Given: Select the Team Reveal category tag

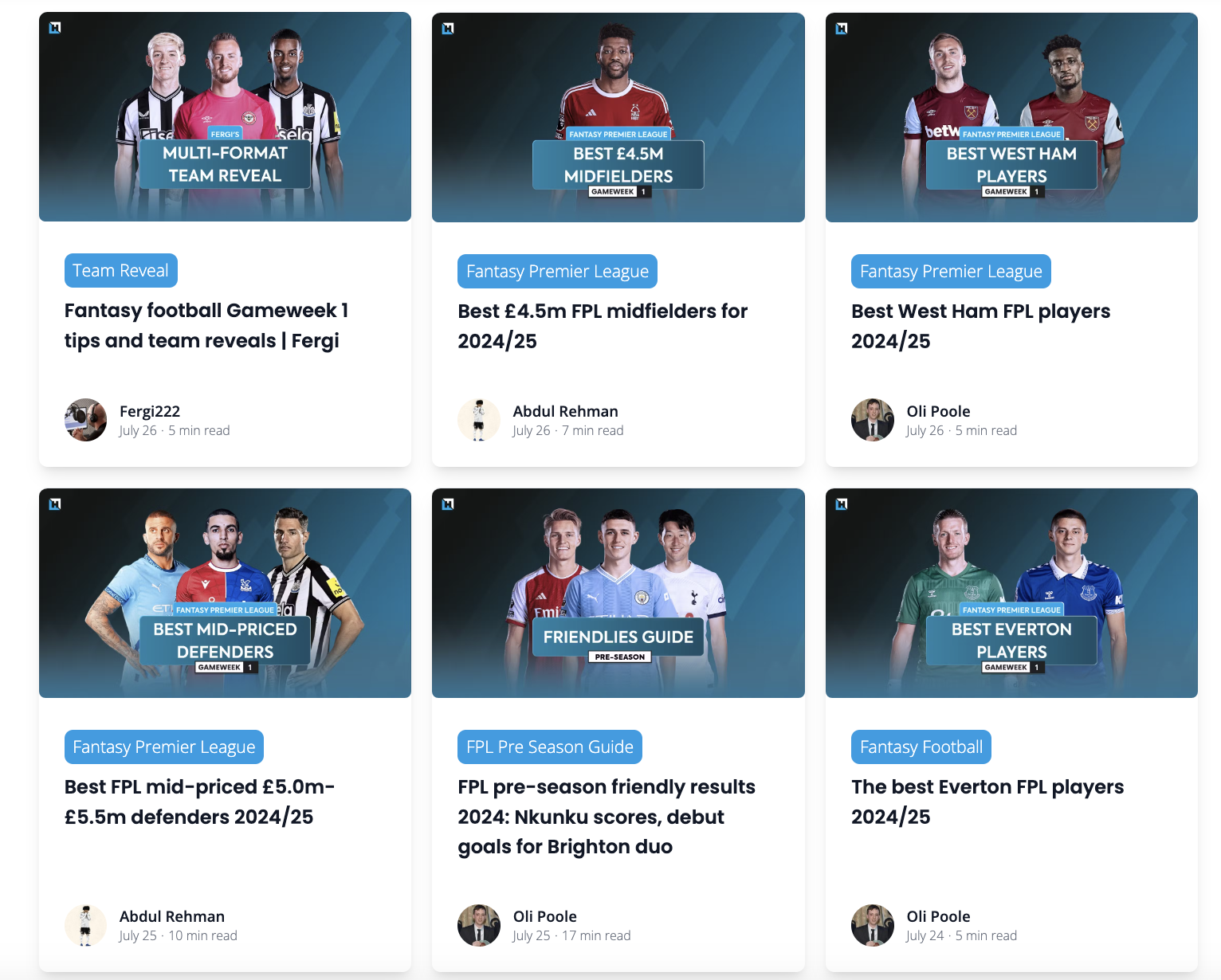Looking at the screenshot, I should point(121,271).
